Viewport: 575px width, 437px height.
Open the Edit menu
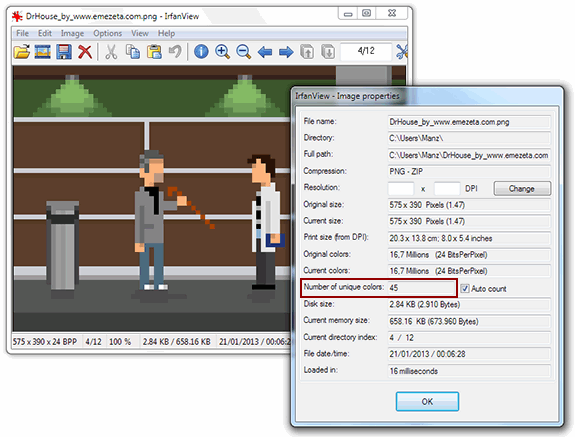(x=45, y=33)
